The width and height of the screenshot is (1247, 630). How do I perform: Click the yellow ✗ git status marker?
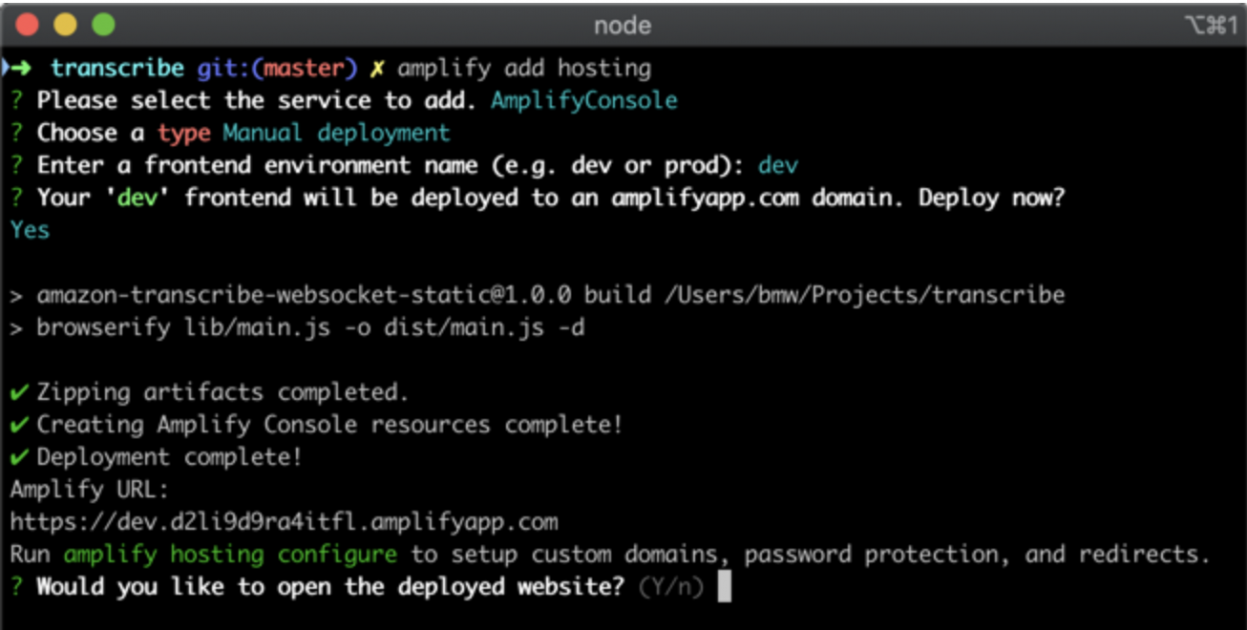376,68
